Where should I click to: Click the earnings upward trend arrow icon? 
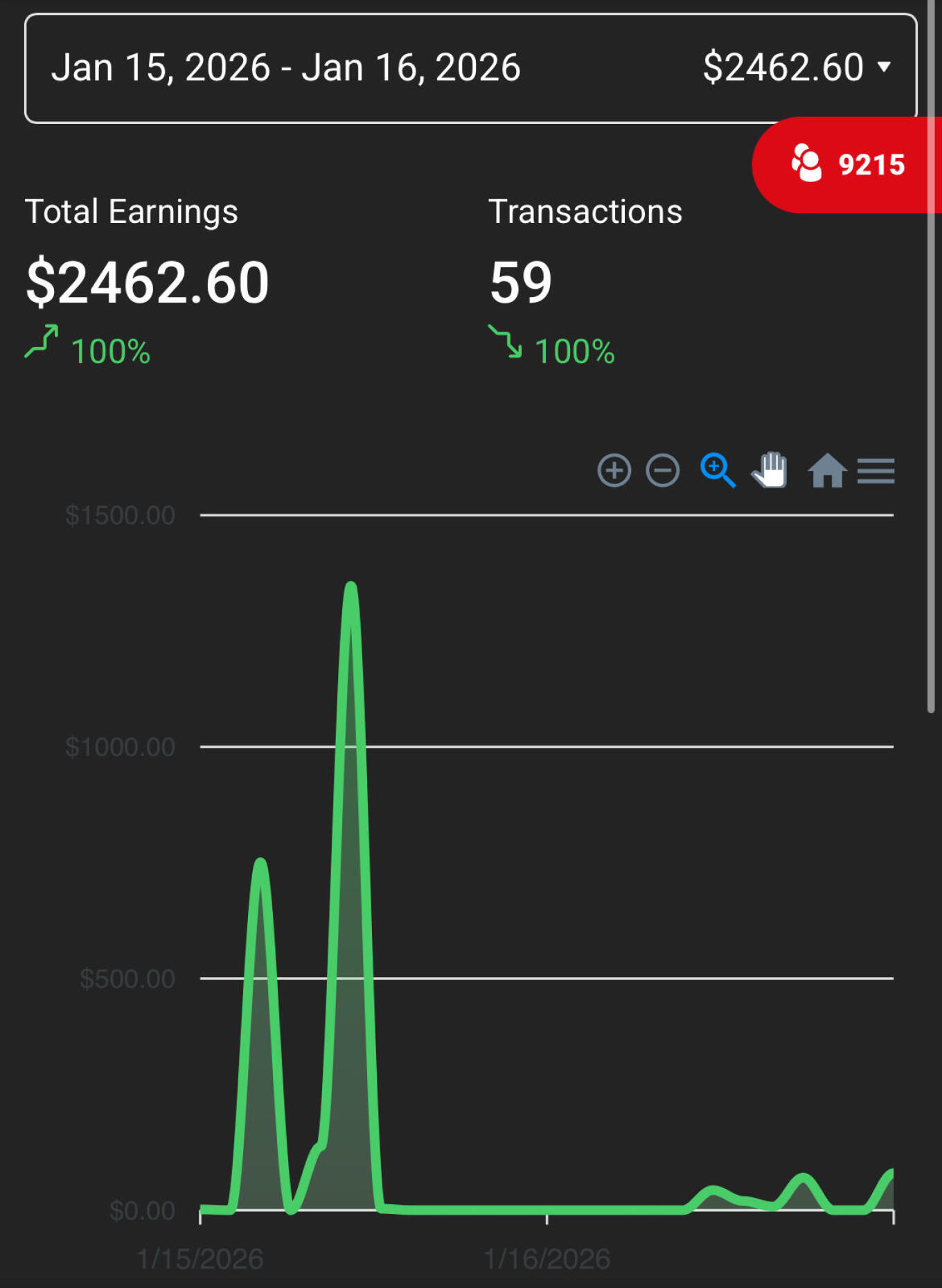(x=42, y=341)
